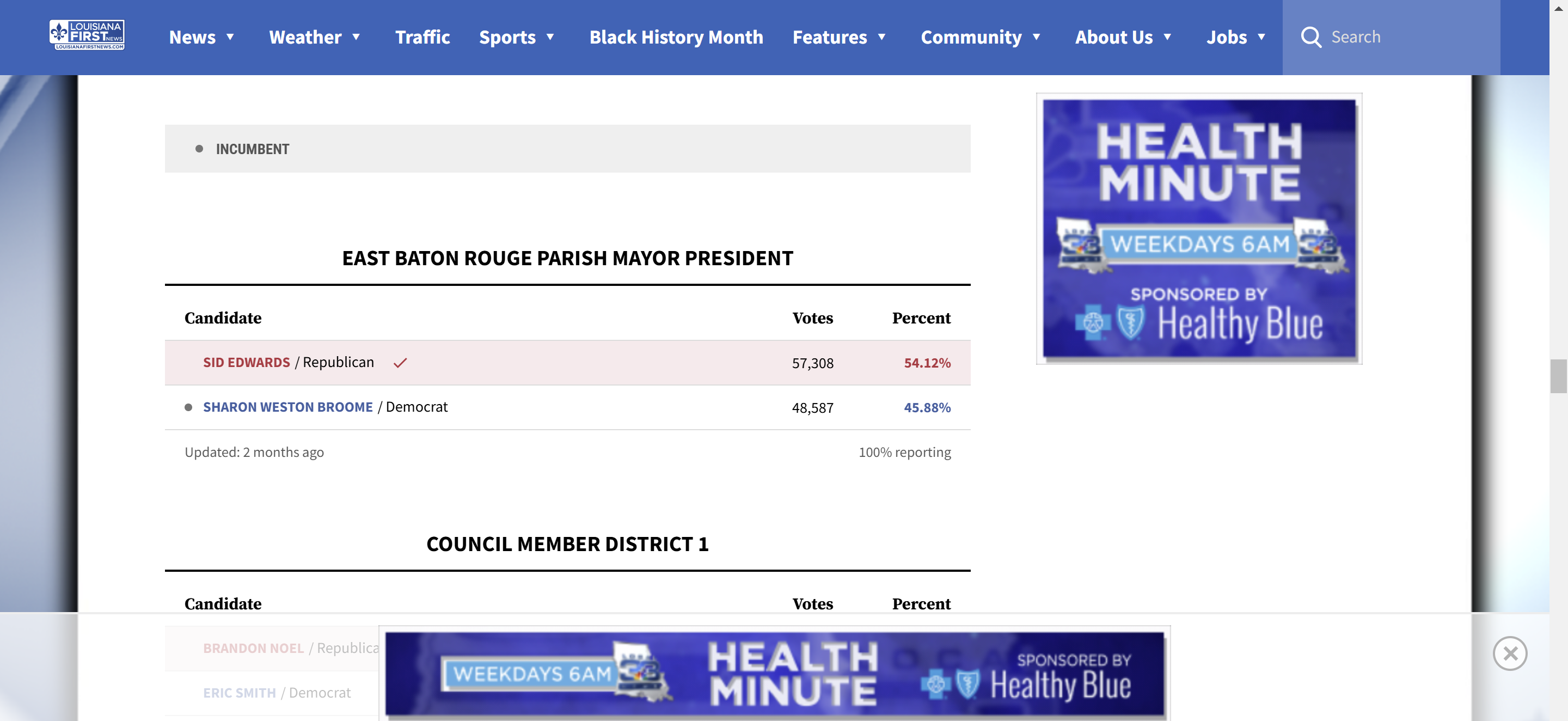
Task: Open the About Us menu
Action: click(1113, 37)
